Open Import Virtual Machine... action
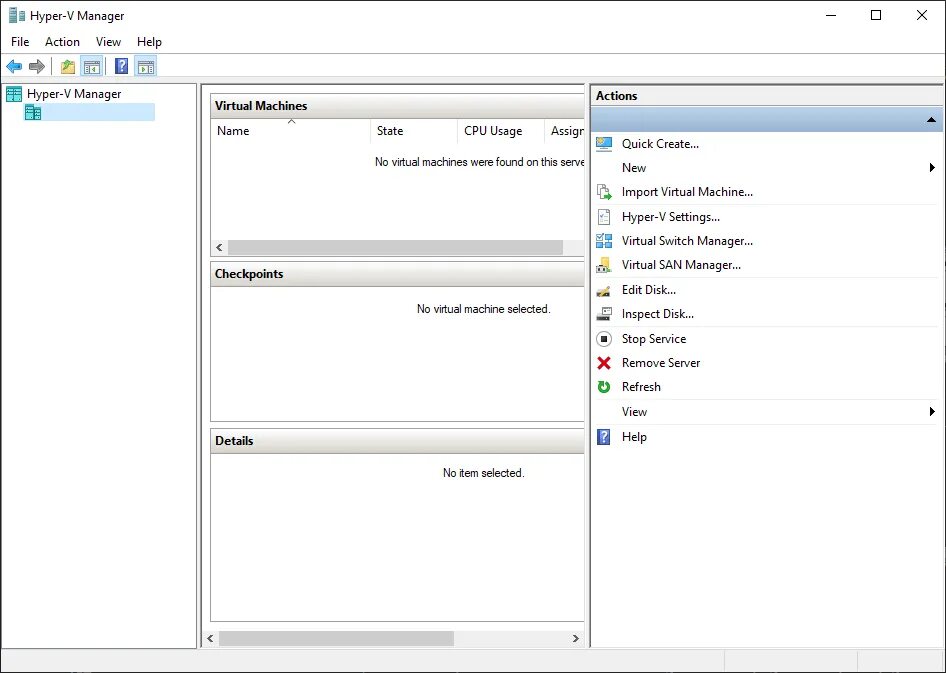The width and height of the screenshot is (946, 673). click(x=687, y=192)
